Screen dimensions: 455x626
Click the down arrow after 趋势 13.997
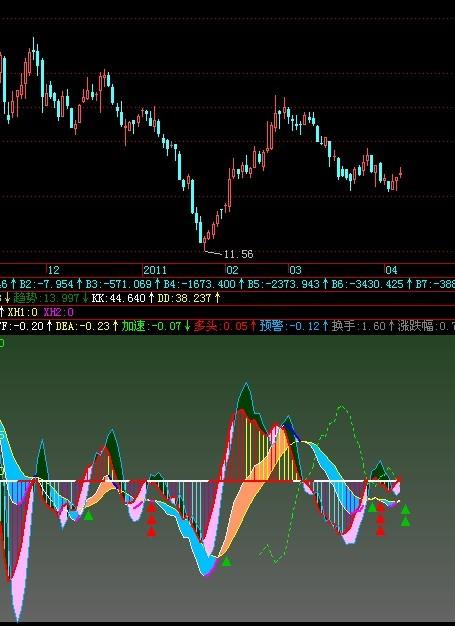click(85, 298)
